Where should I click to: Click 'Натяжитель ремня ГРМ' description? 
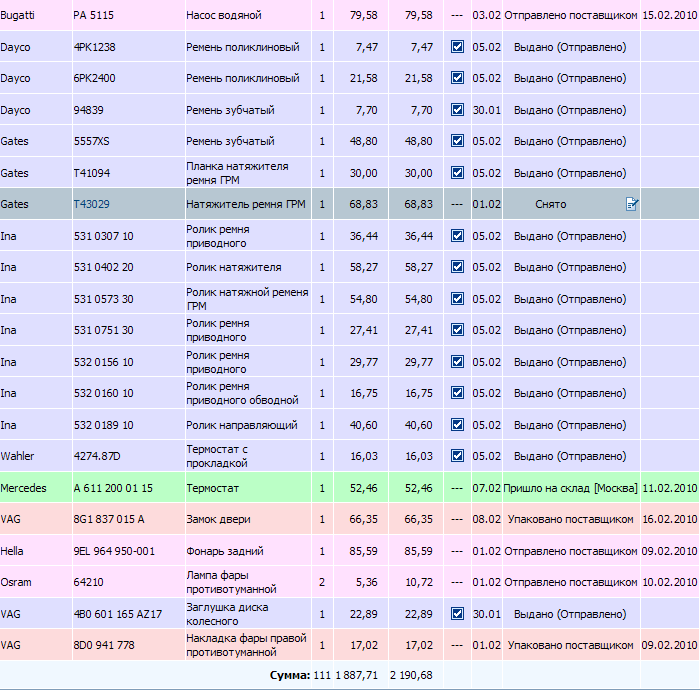tap(246, 204)
